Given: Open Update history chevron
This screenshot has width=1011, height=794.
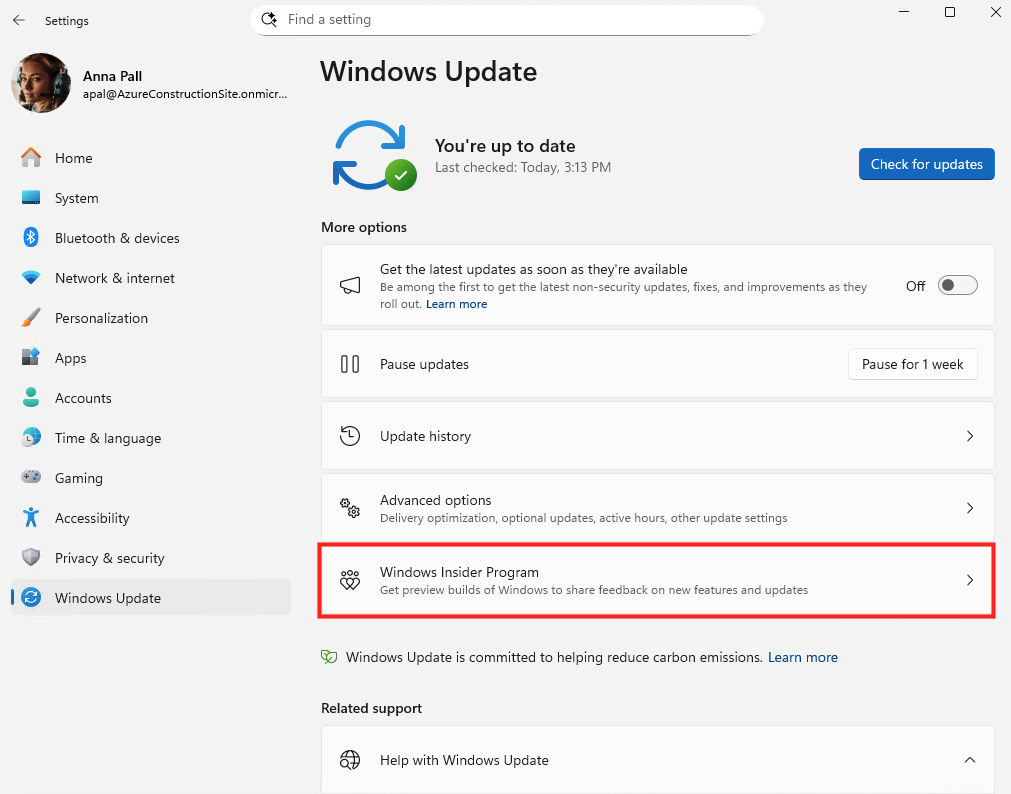Looking at the screenshot, I should (x=969, y=436).
